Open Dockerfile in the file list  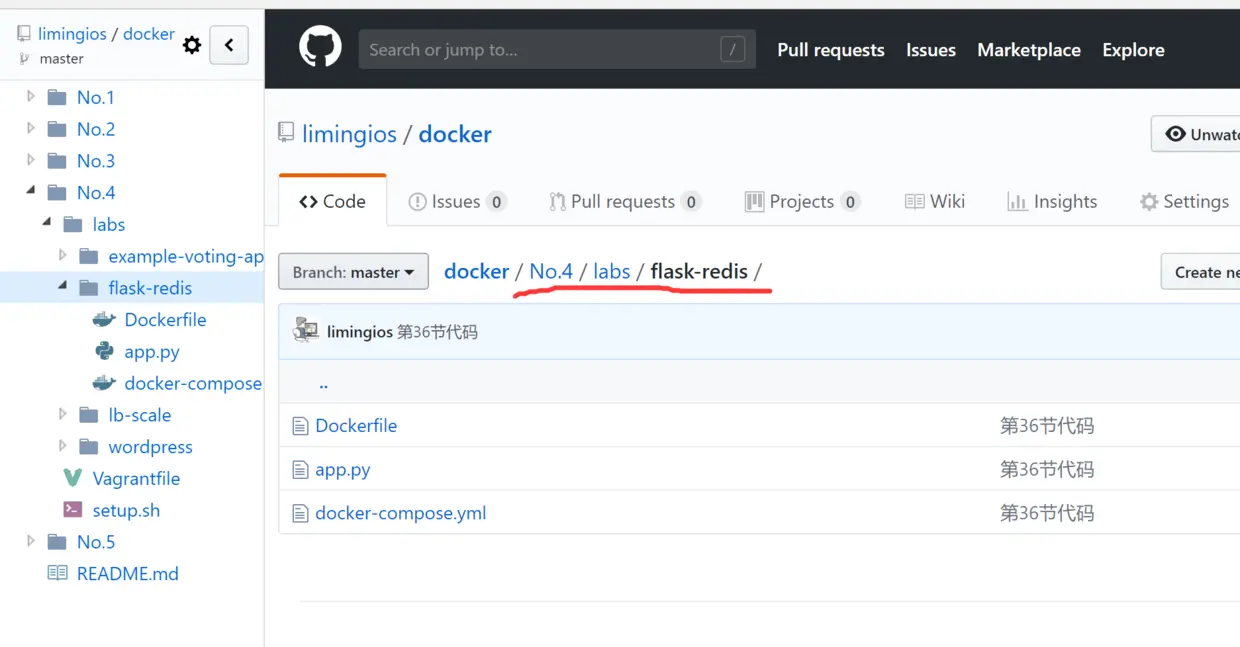[356, 426]
